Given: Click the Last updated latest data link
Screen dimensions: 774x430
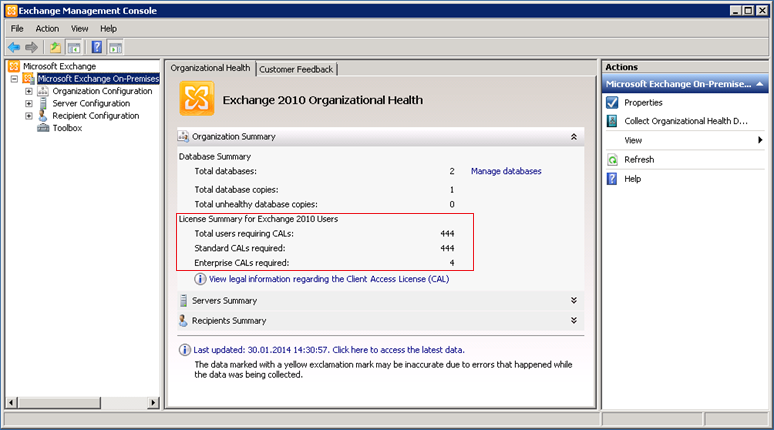Looking at the screenshot, I should (x=329, y=350).
